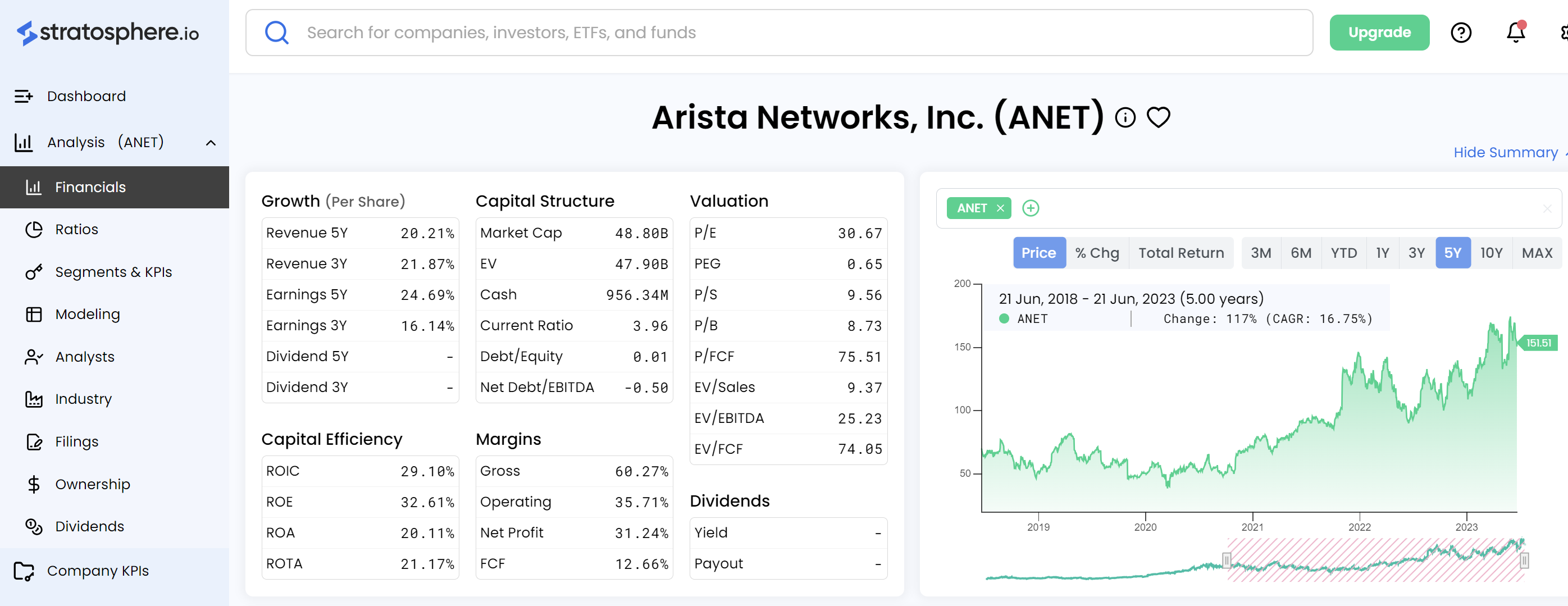Set chart range to 1Y

tap(1382, 253)
